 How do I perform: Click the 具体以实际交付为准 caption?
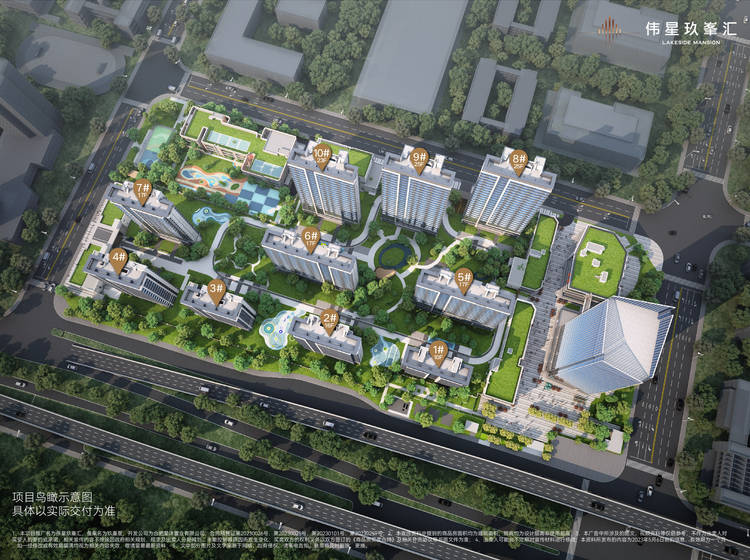[x=64, y=511]
